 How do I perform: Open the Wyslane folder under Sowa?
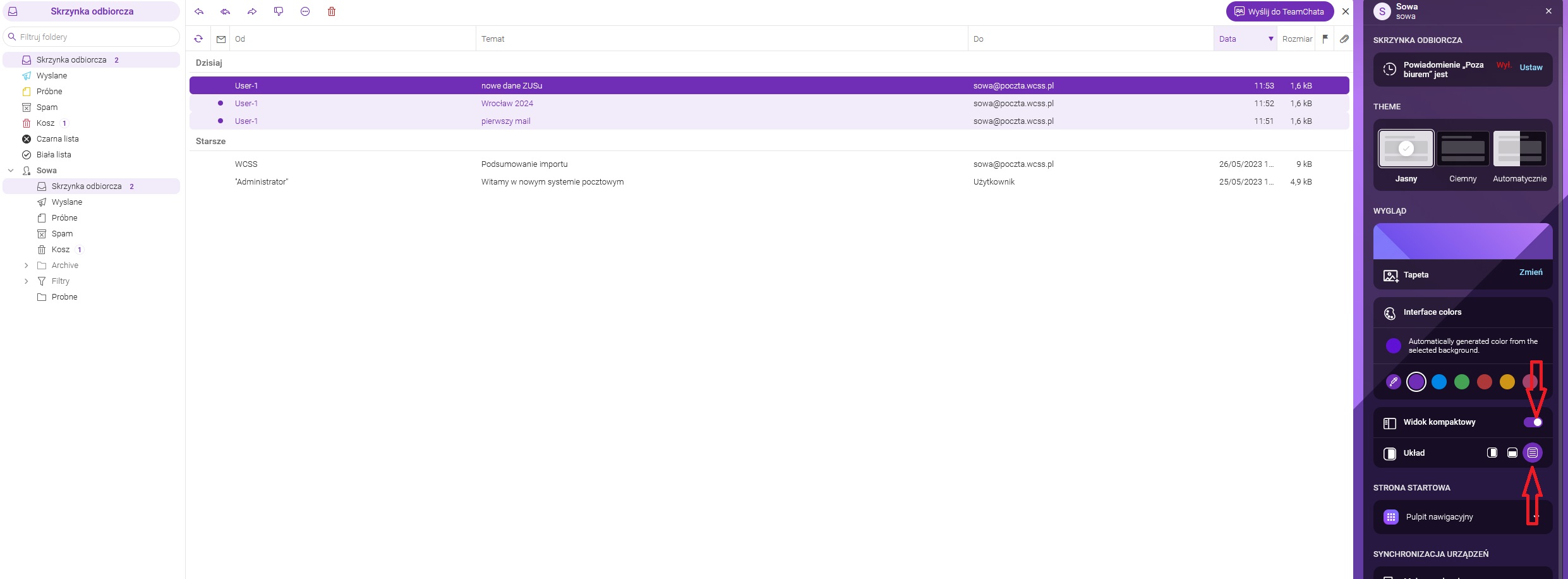[67, 202]
